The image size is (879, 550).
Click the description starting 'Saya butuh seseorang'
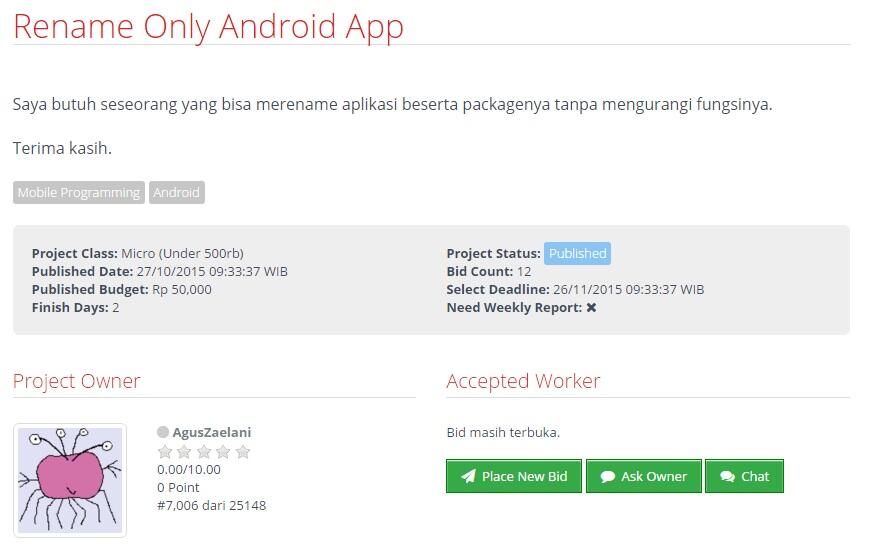[x=392, y=104]
